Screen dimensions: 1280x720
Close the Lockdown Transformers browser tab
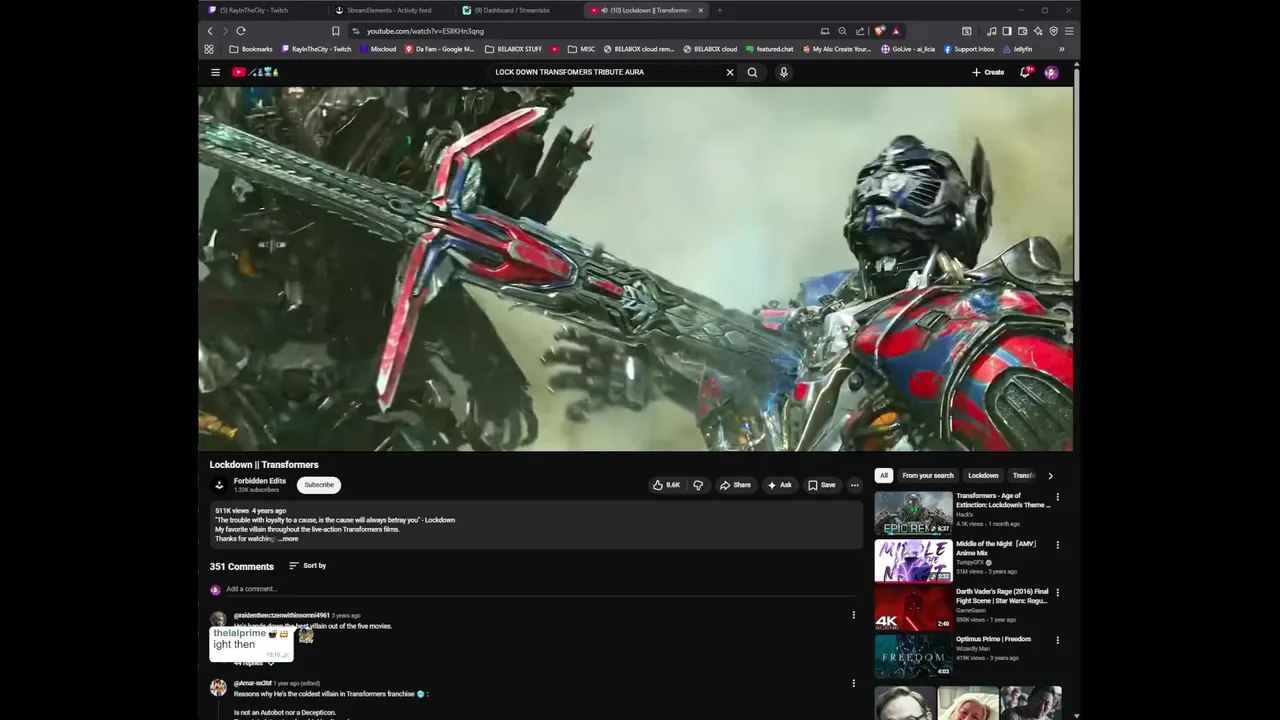[700, 10]
